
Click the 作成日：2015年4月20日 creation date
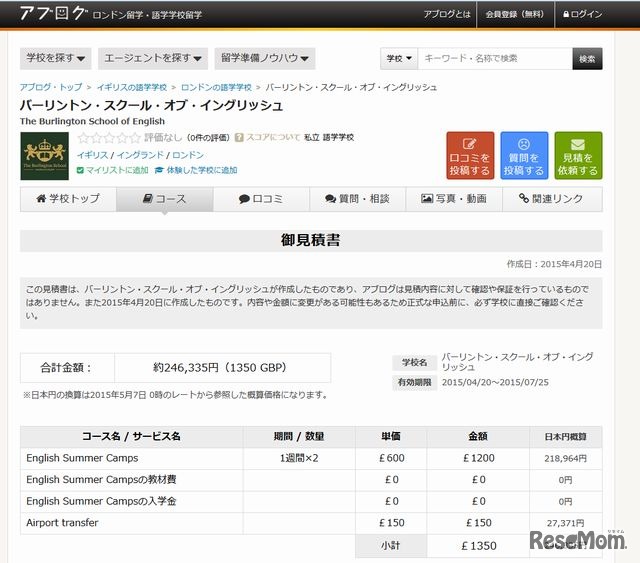point(554,264)
